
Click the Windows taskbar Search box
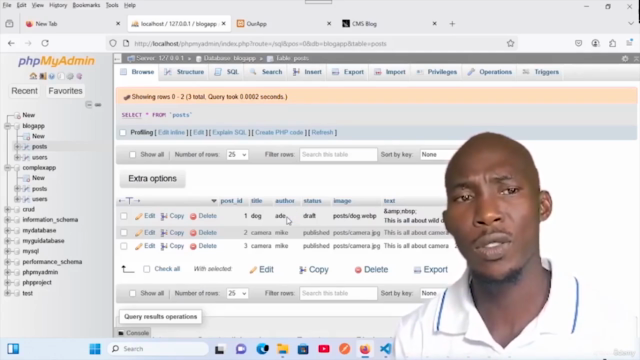[x=158, y=349]
